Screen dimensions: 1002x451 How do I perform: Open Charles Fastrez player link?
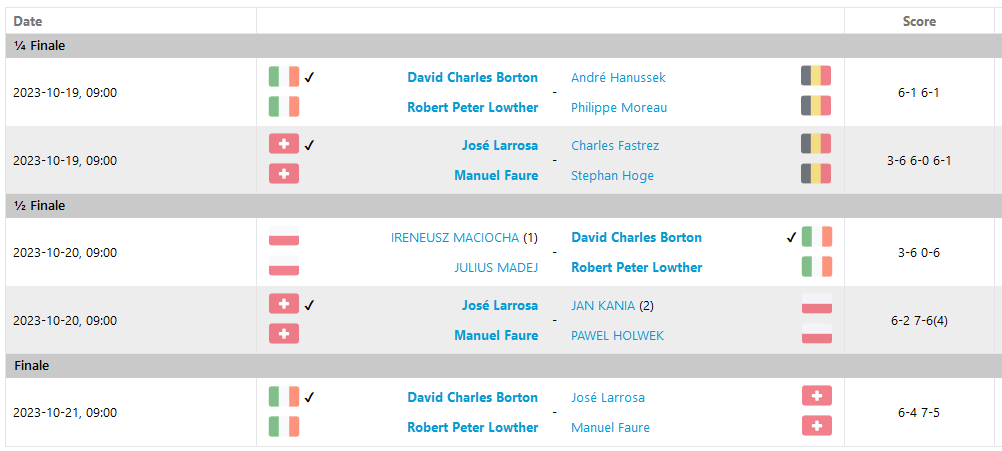pos(615,145)
